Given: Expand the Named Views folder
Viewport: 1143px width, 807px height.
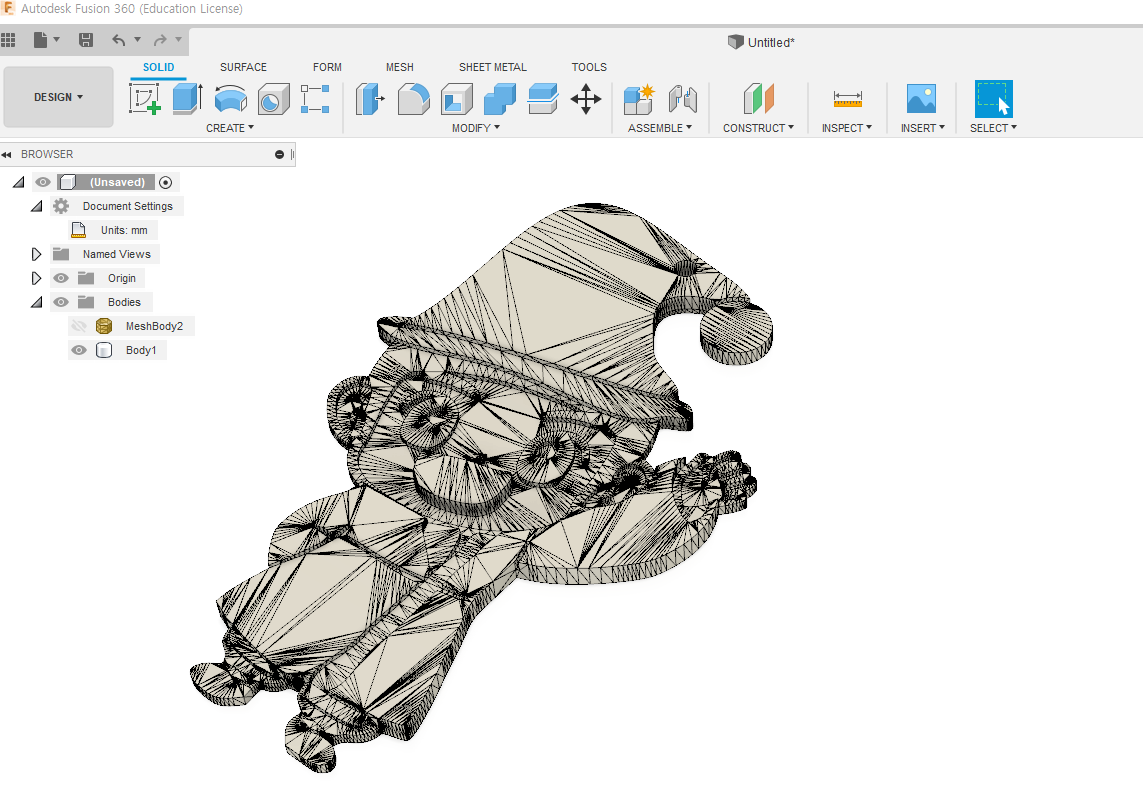Looking at the screenshot, I should click(x=36, y=254).
